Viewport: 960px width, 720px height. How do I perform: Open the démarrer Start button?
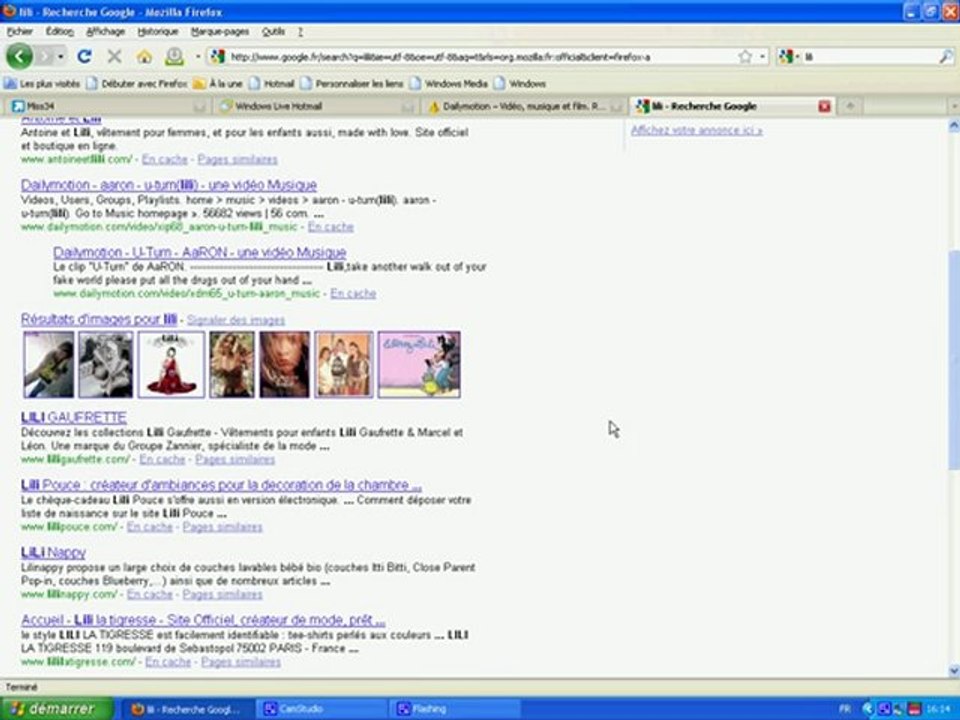57,709
